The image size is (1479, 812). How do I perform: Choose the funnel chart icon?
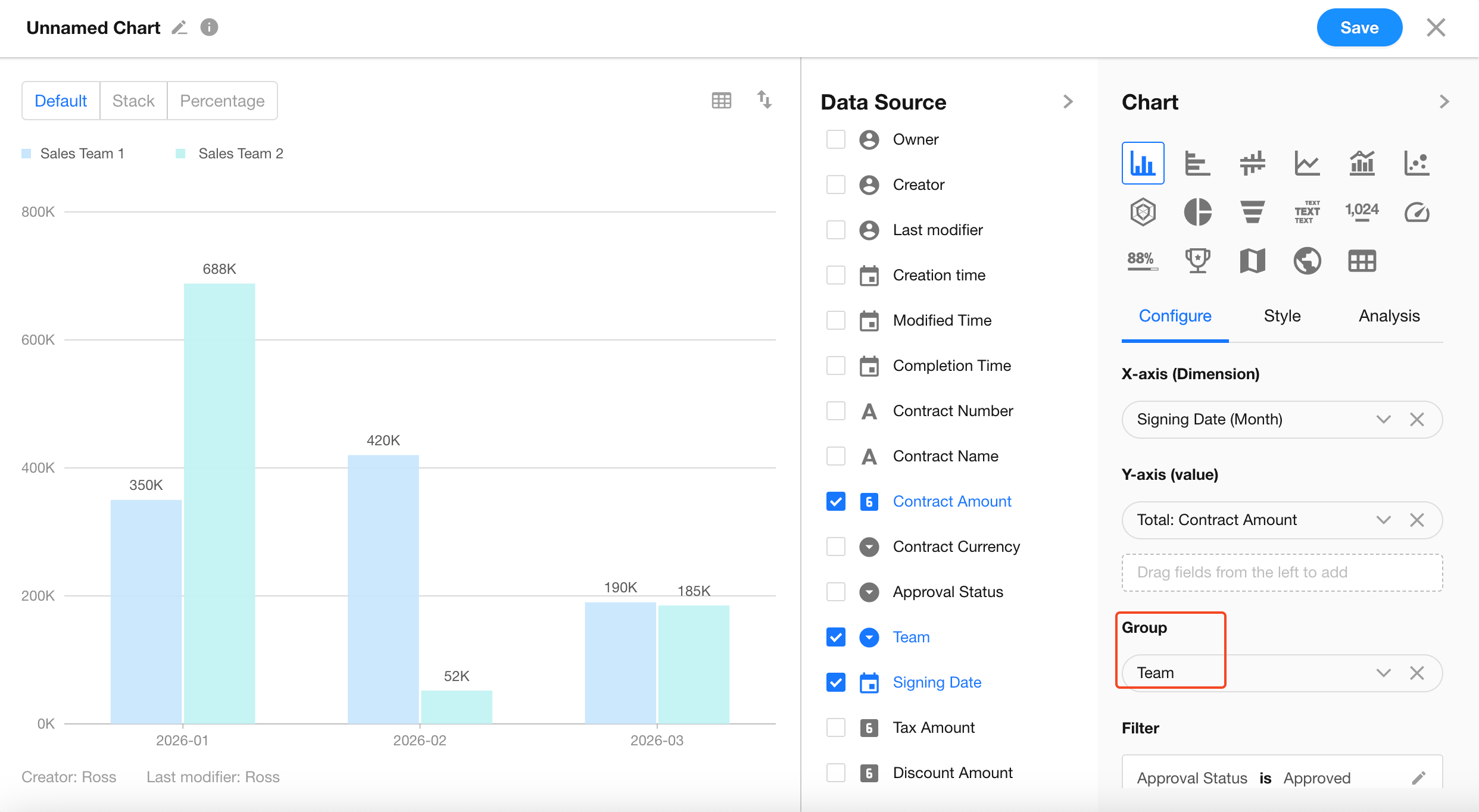[1252, 212]
